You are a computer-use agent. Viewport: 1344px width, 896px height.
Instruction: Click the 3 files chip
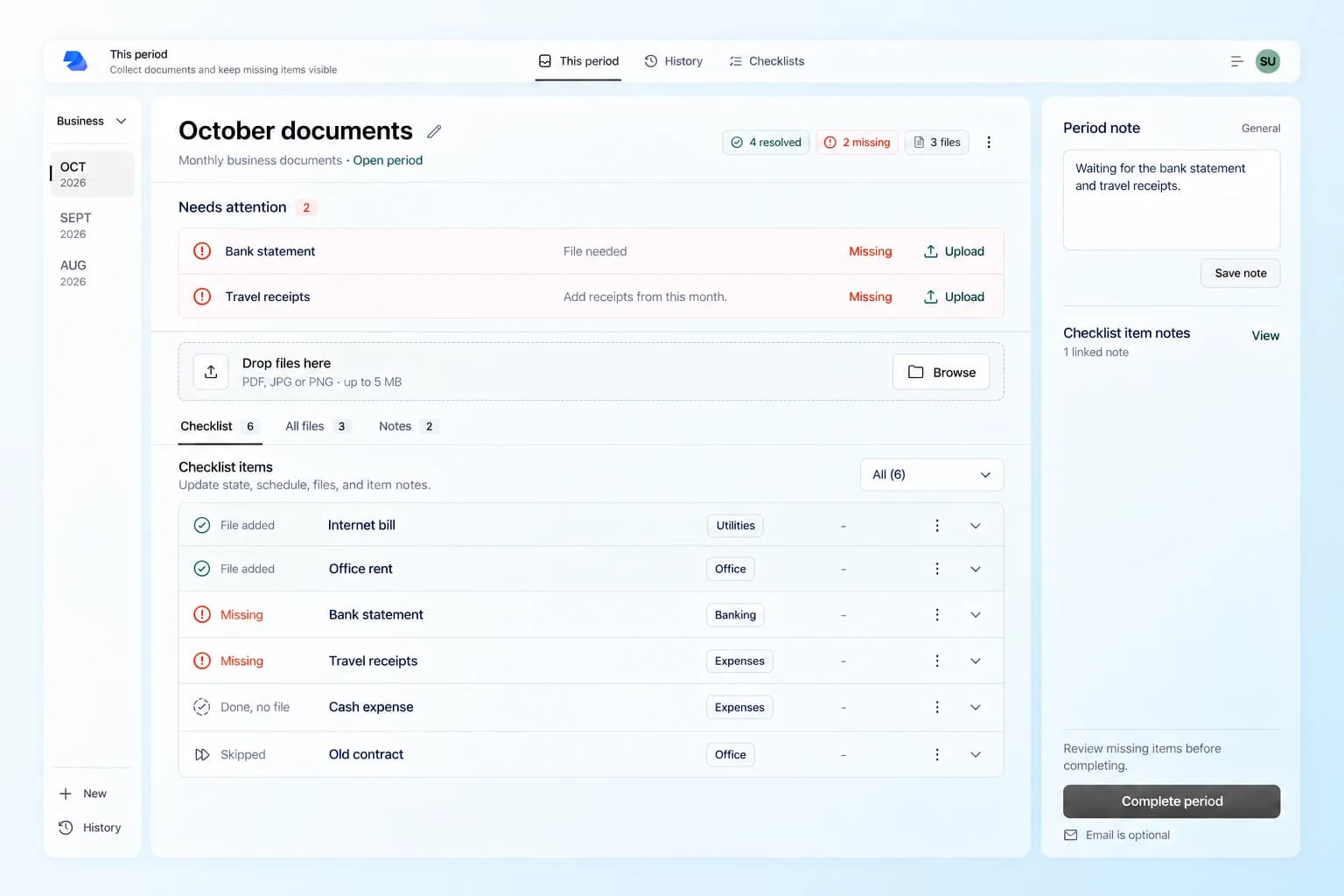pyautogui.click(x=937, y=142)
